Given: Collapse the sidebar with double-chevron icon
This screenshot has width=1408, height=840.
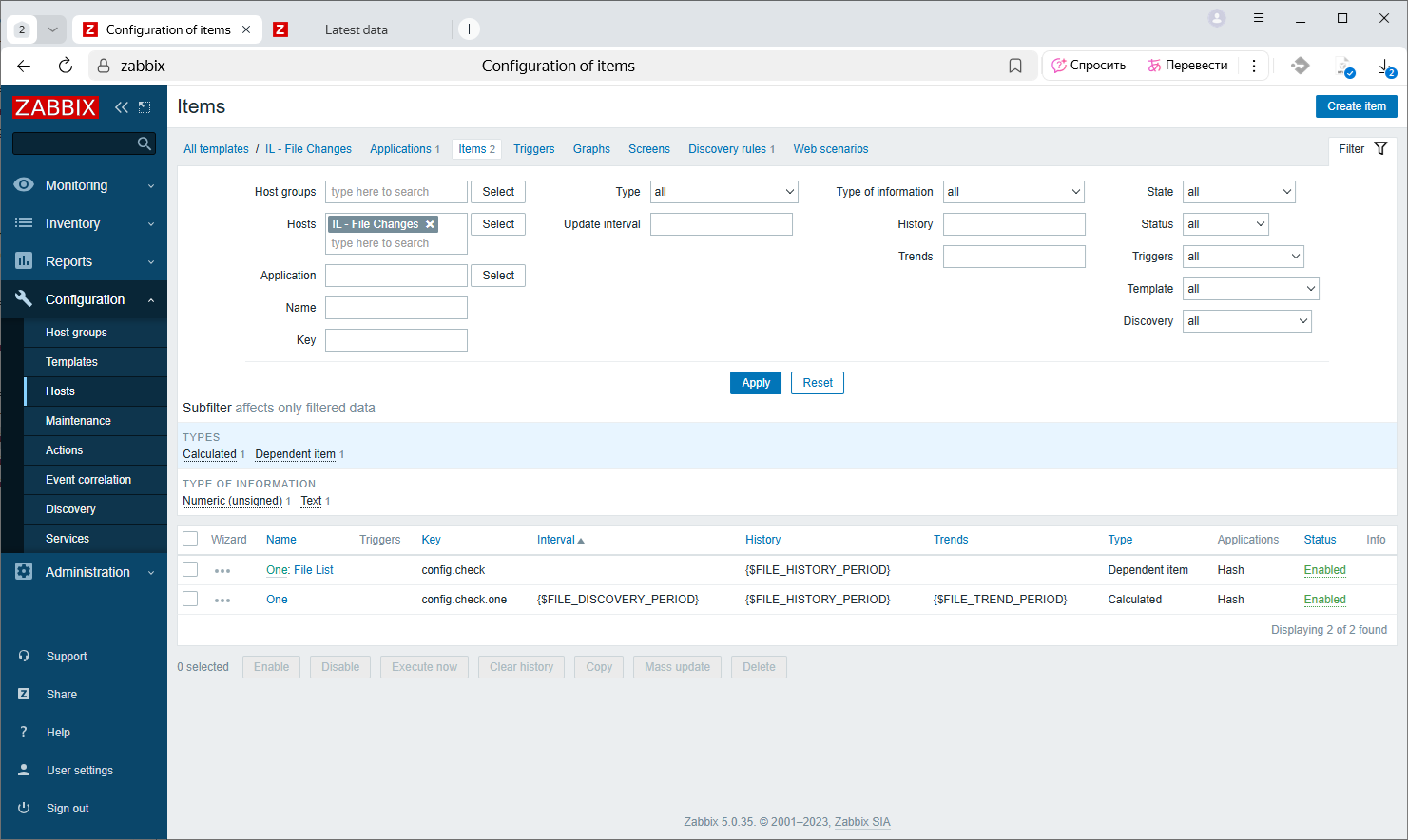Looking at the screenshot, I should click(x=122, y=107).
